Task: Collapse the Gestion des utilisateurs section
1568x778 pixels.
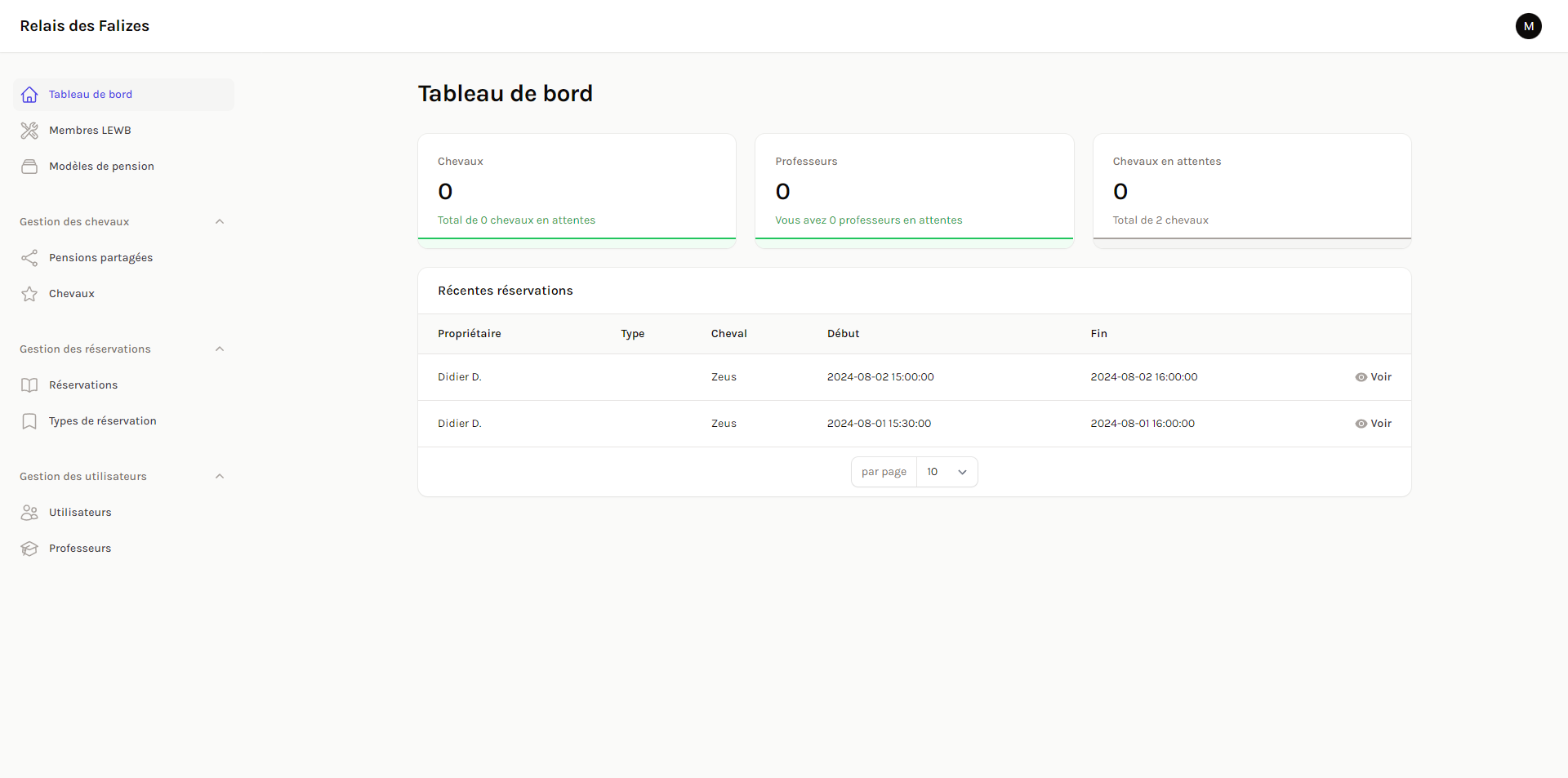Action: 219,477
